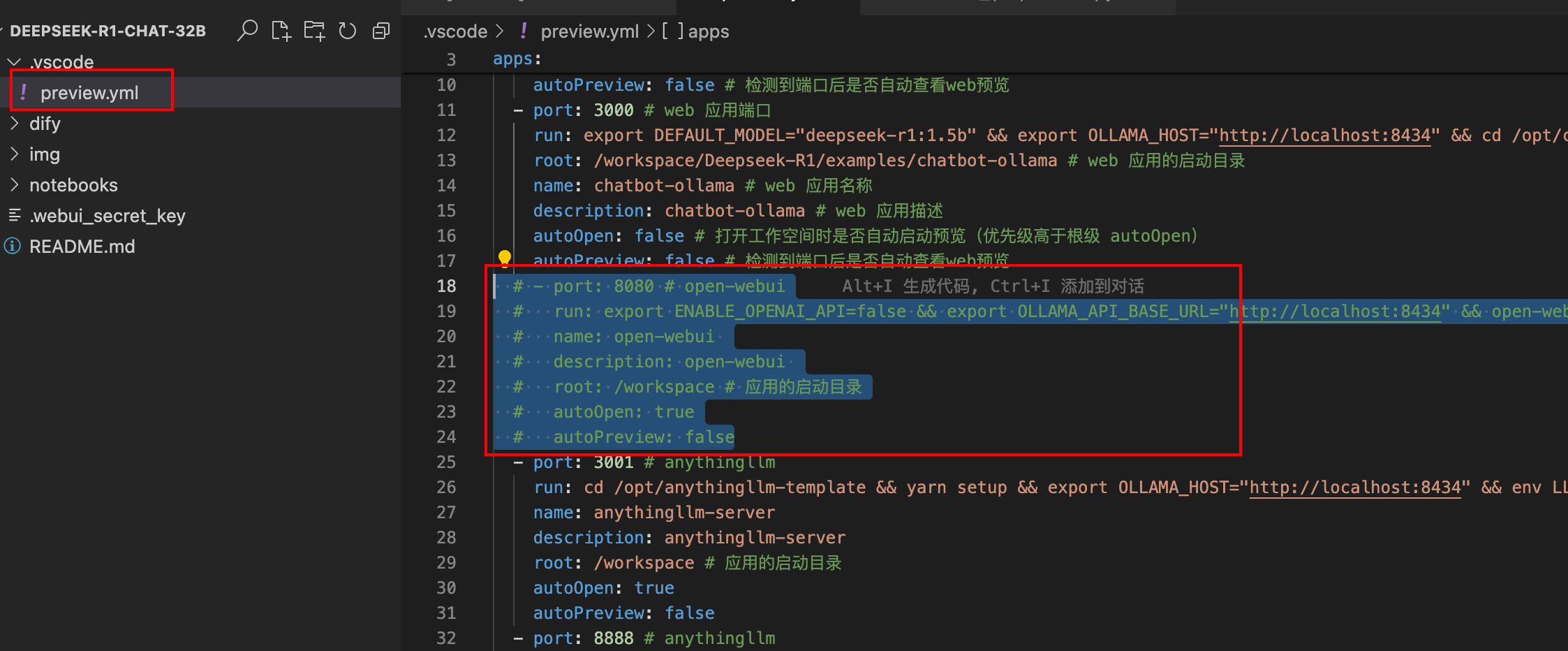
Task: Click the search icon in explorer header
Action: pos(247,31)
